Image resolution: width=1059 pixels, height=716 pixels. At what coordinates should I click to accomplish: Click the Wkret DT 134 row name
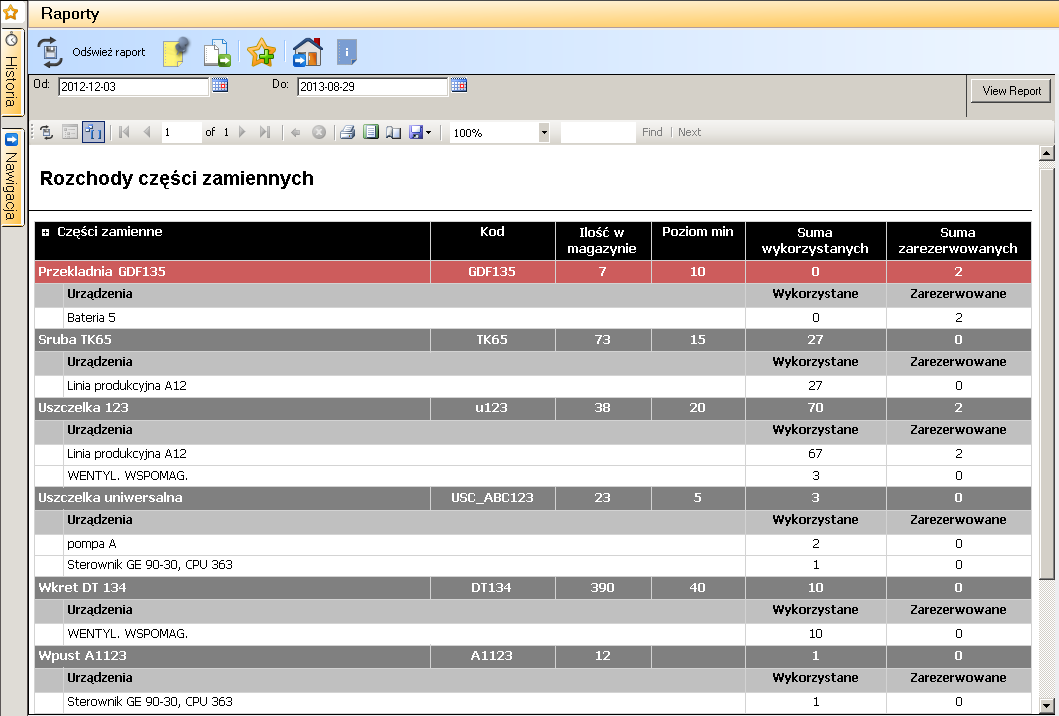click(x=82, y=588)
